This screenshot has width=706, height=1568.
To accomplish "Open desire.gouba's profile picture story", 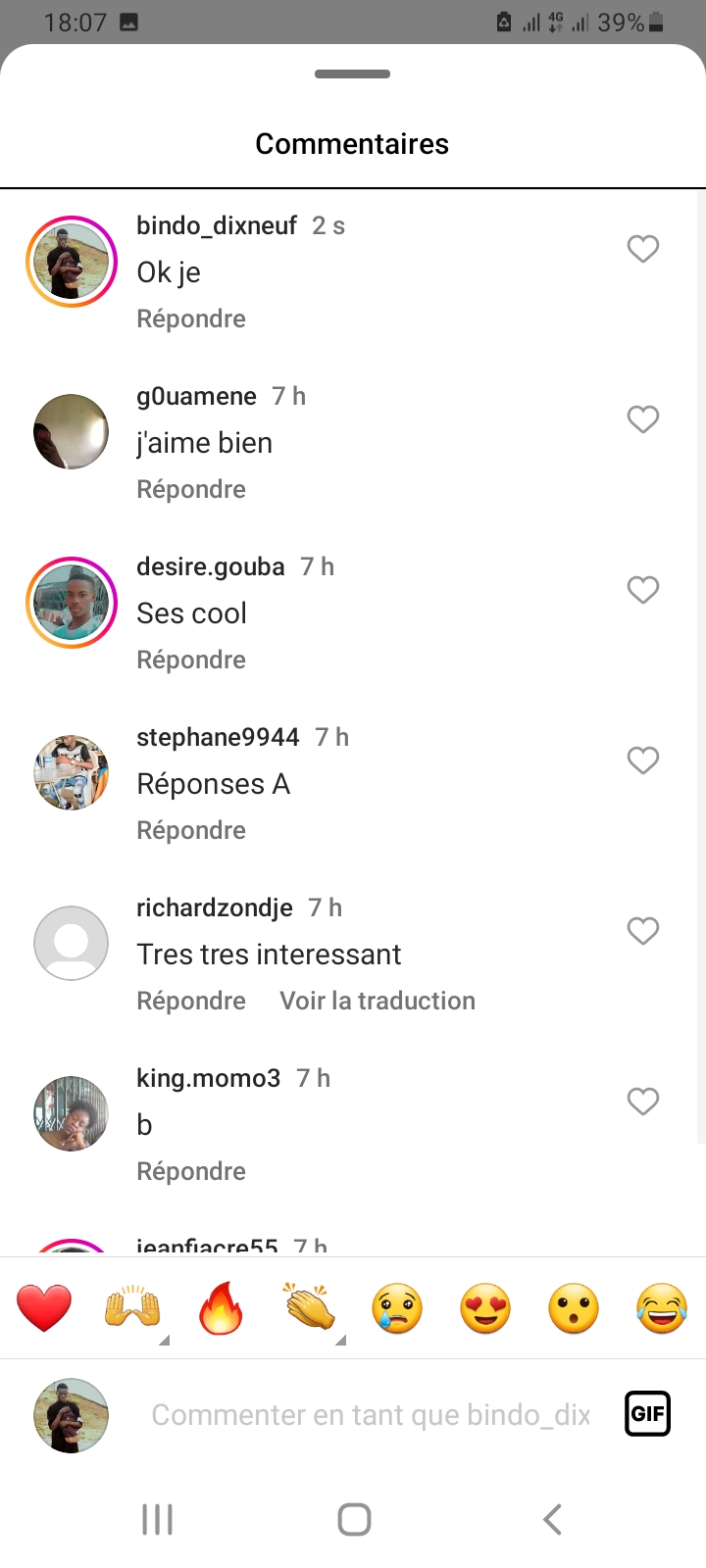I will (72, 603).
